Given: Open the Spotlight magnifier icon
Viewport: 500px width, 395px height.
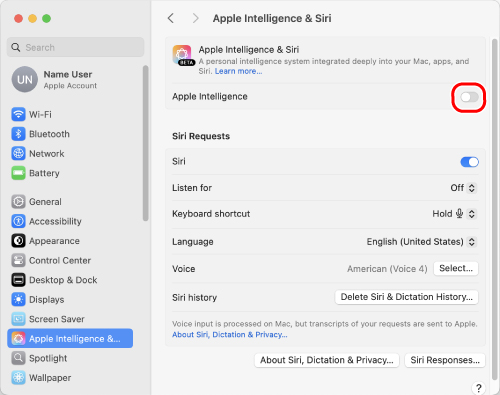Looking at the screenshot, I should 18,358.
